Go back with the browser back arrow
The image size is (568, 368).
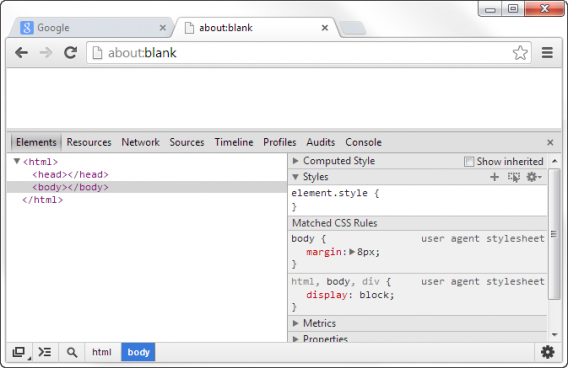21,53
